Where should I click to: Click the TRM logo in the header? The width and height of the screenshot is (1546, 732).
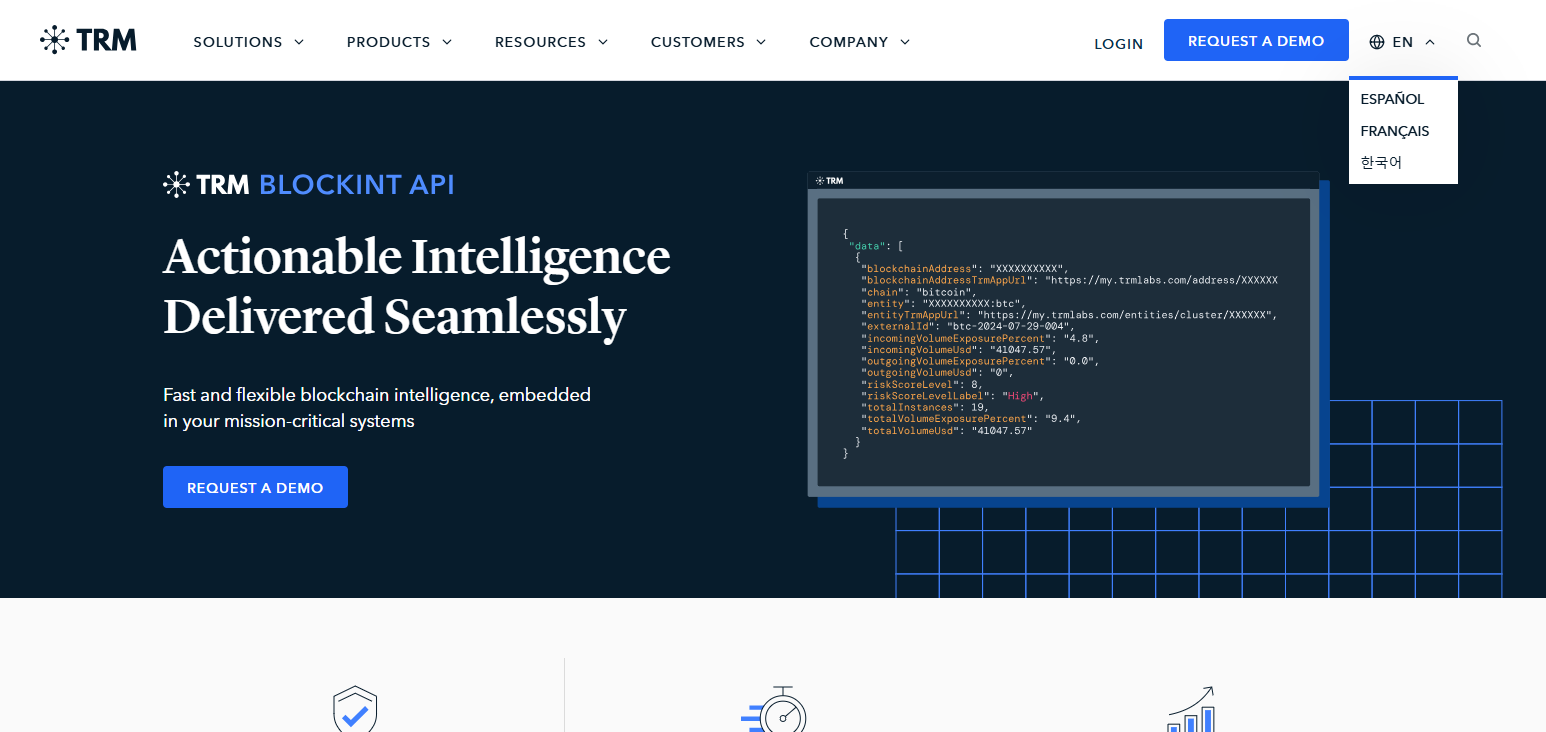pyautogui.click(x=88, y=40)
